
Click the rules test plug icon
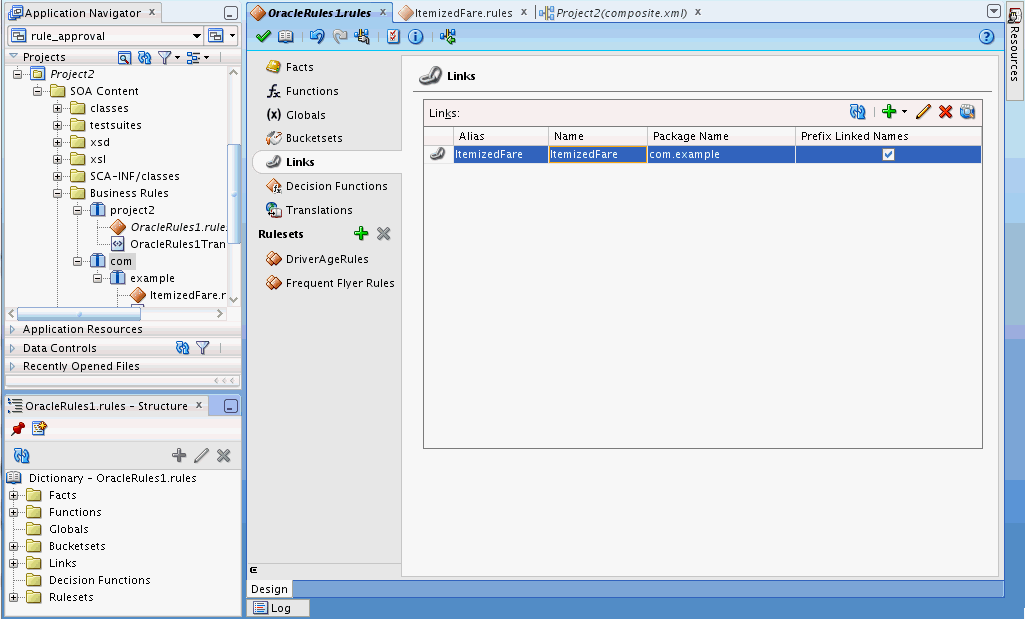[x=361, y=37]
